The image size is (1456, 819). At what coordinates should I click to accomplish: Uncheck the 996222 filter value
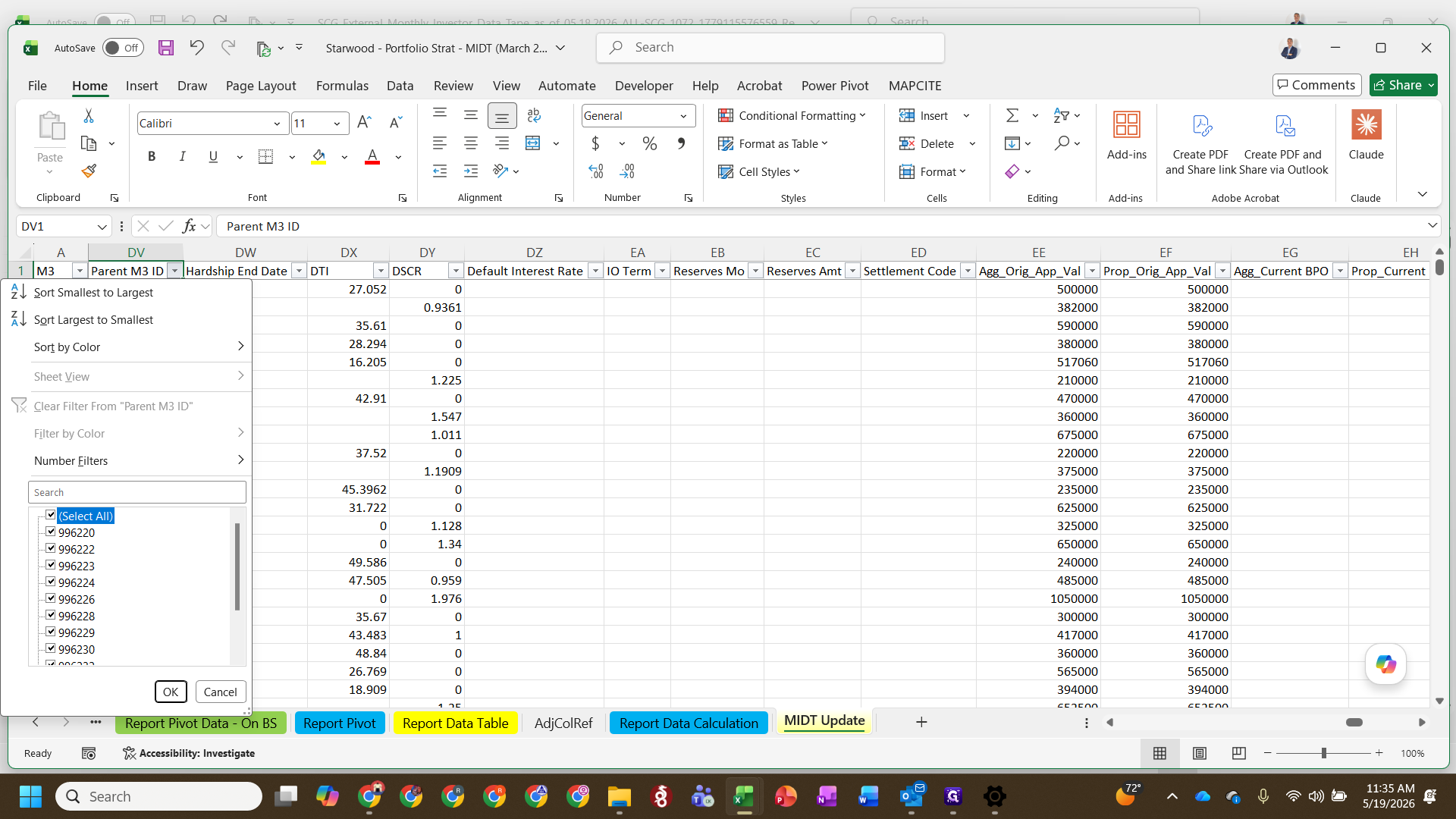coord(51,548)
